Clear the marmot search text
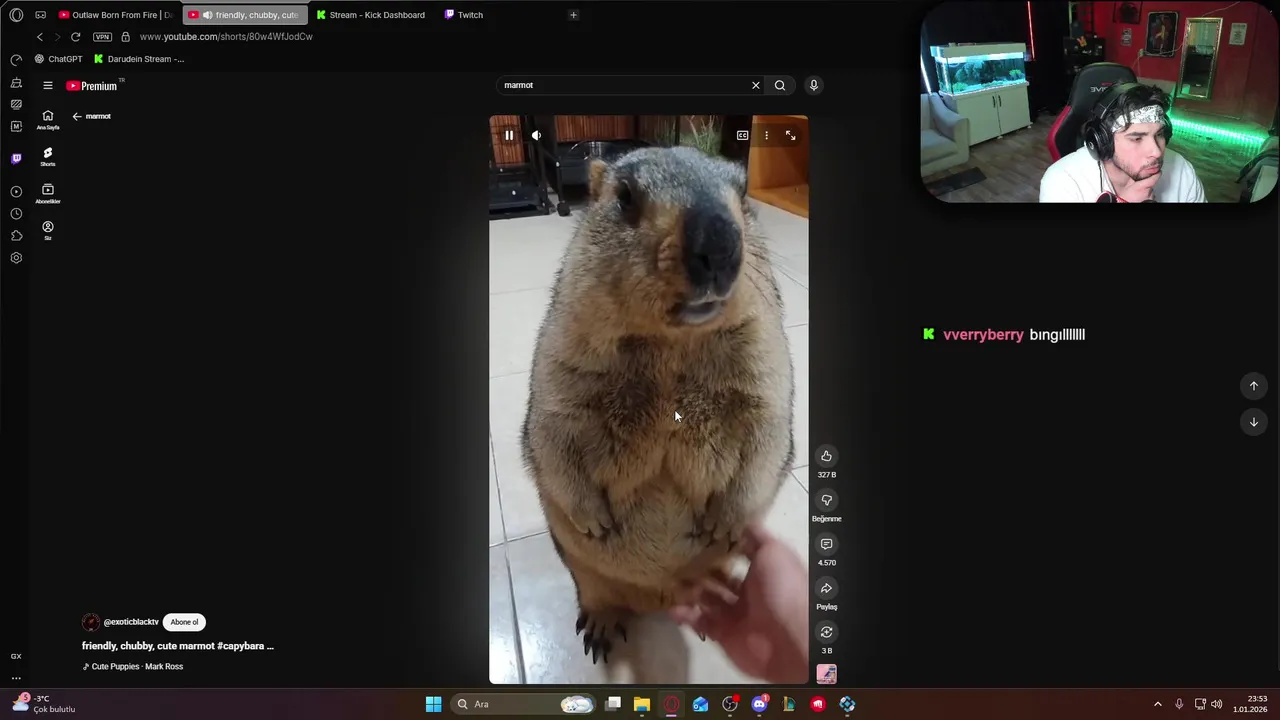This screenshot has height=720, width=1280. pyautogui.click(x=756, y=85)
